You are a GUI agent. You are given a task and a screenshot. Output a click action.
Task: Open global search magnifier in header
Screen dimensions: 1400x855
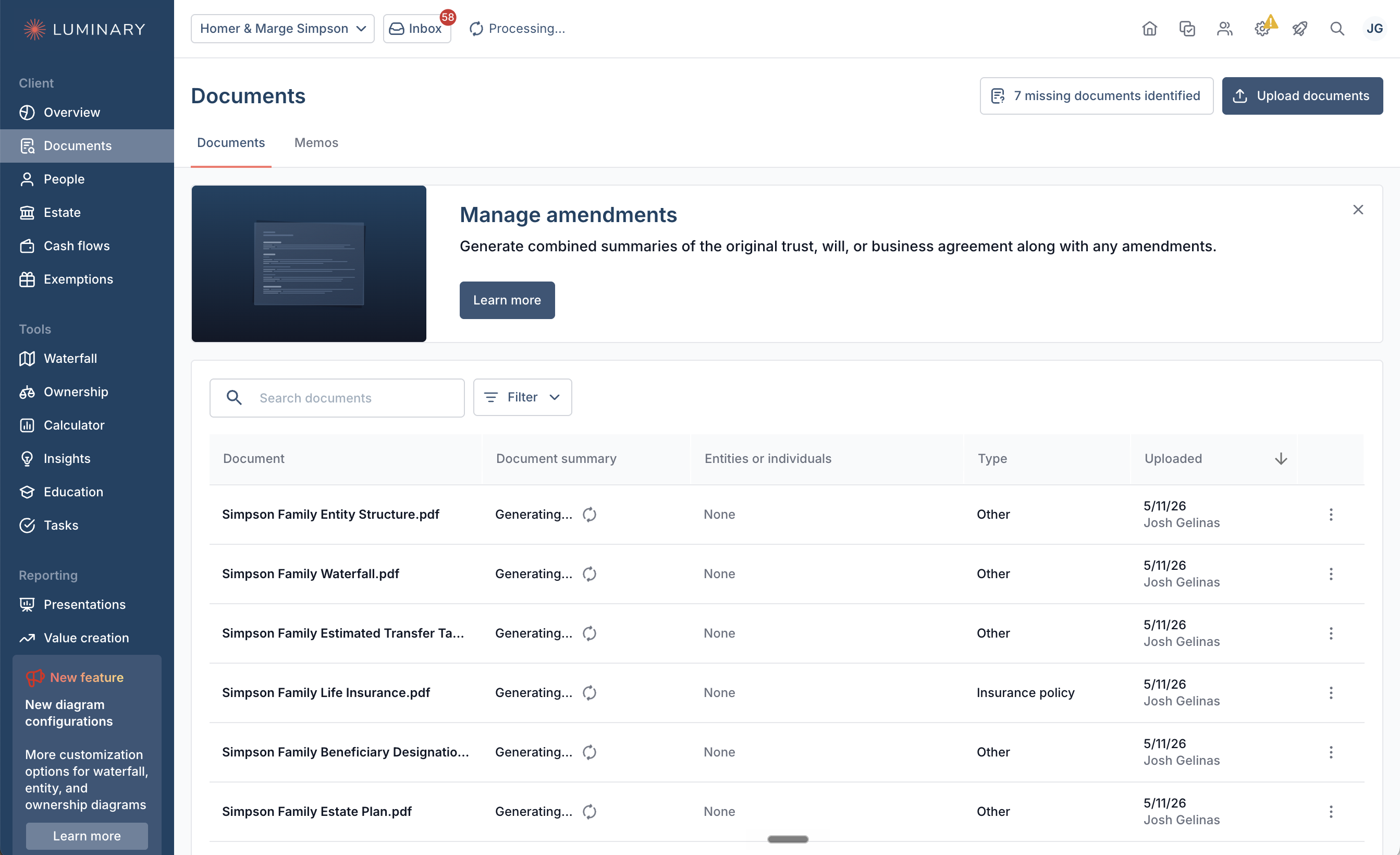click(1337, 29)
